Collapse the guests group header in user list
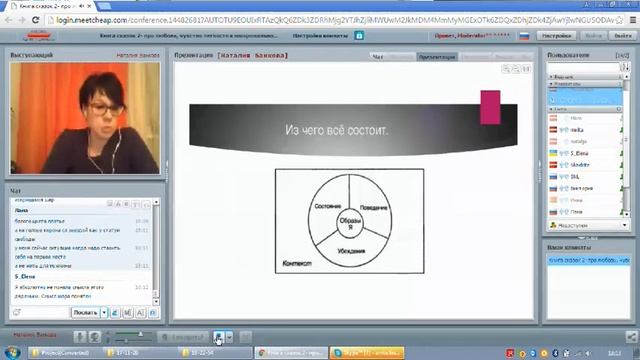640x360 pixels. pos(585,109)
